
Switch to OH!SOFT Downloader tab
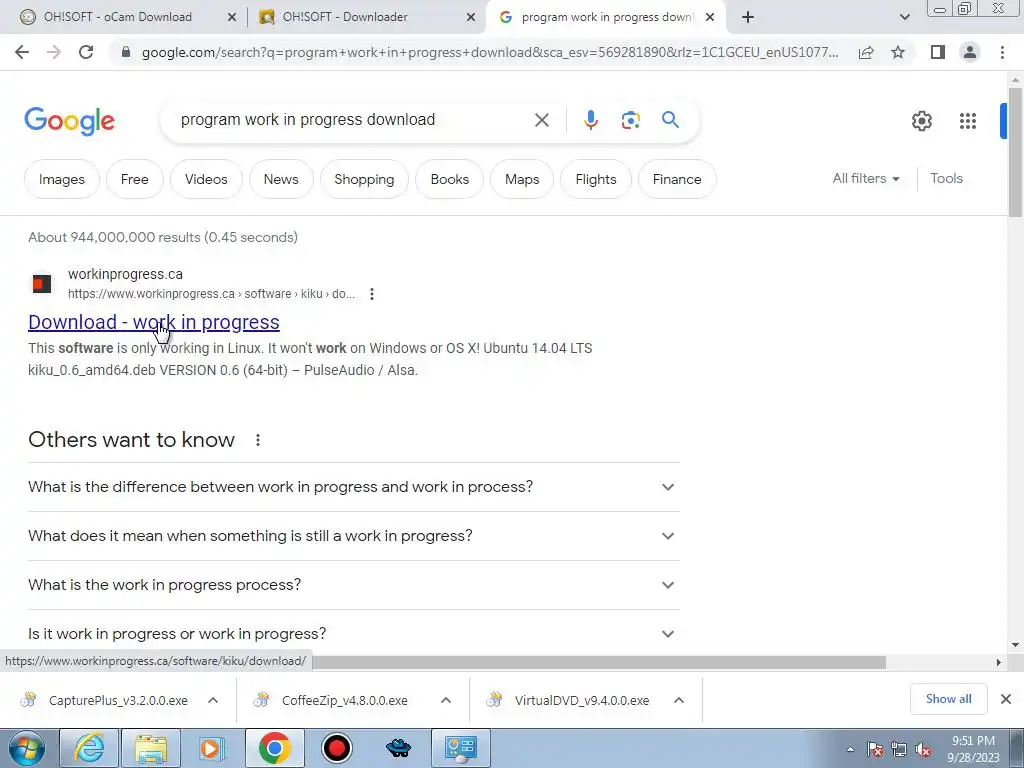pyautogui.click(x=345, y=17)
